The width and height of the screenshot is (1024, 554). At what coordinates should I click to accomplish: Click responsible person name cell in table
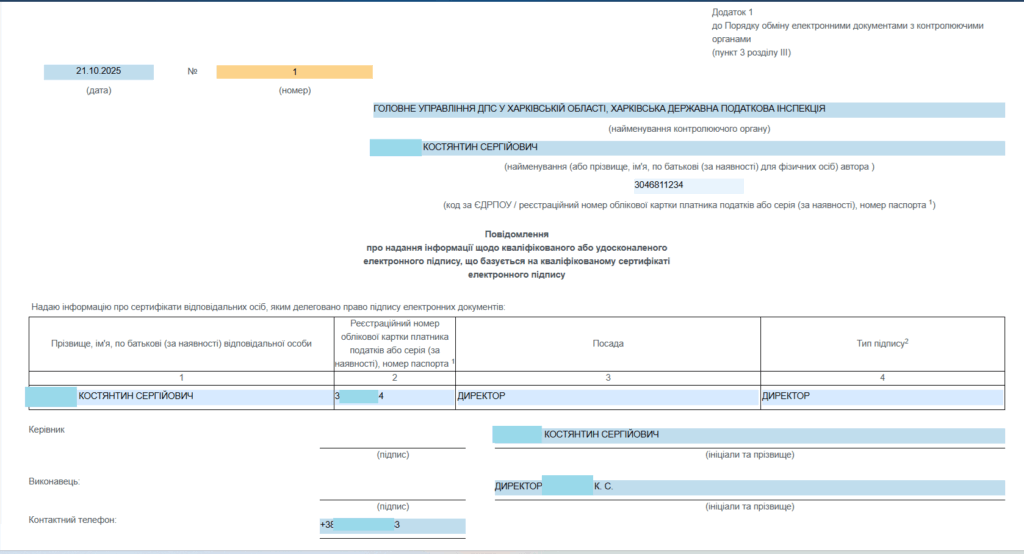pyautogui.click(x=180, y=397)
